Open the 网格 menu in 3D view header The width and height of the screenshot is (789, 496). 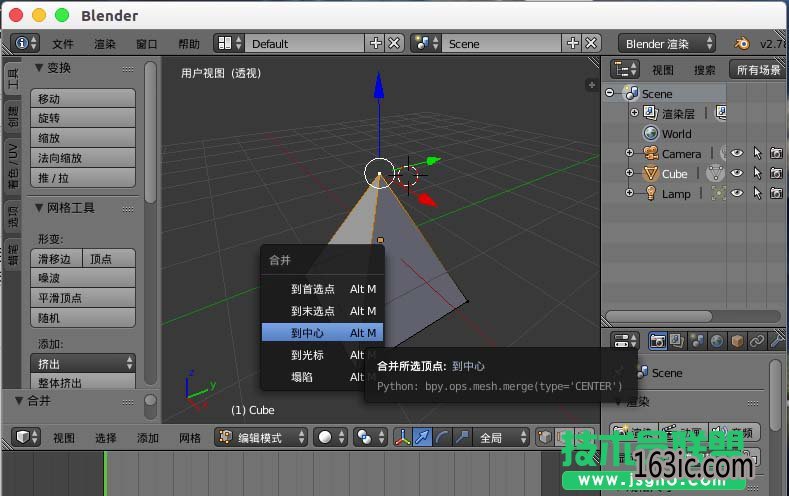pyautogui.click(x=190, y=438)
